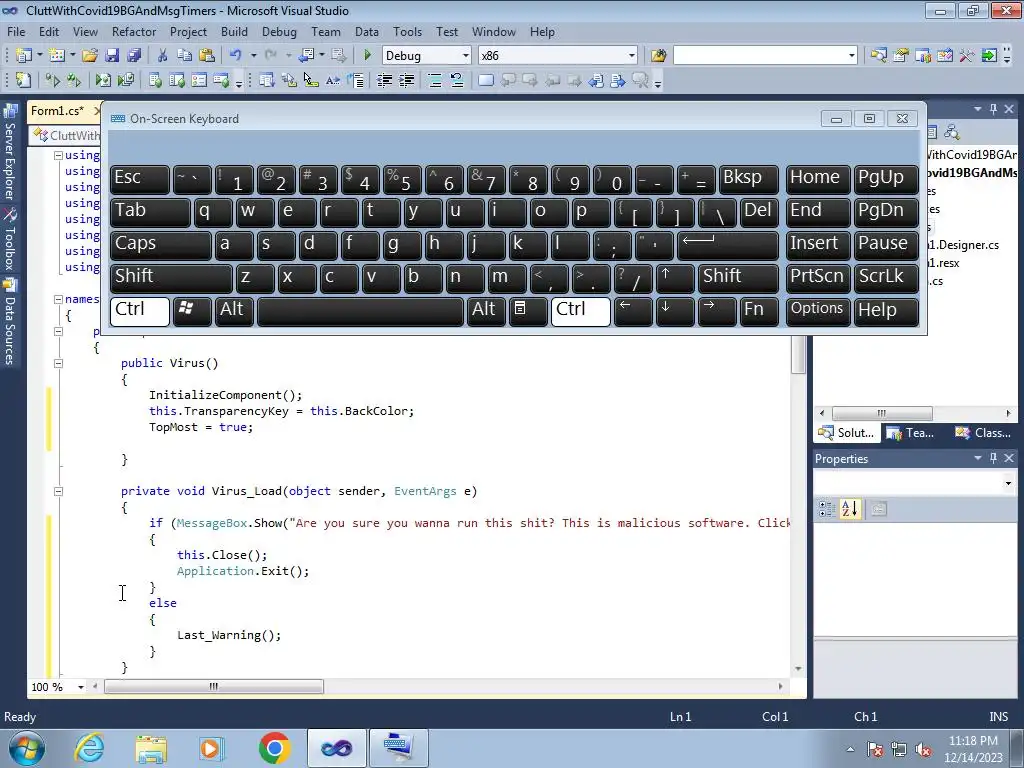
Task: Click the New Project icon
Action: pyautogui.click(x=24, y=56)
